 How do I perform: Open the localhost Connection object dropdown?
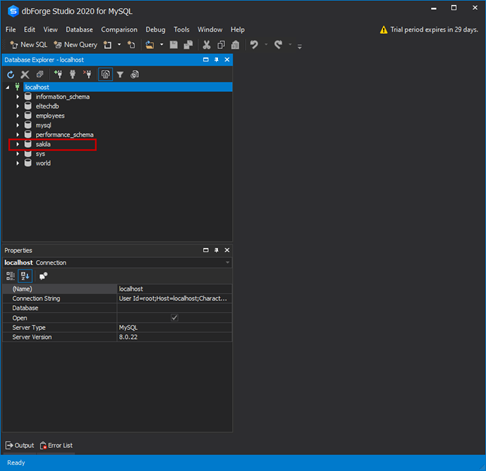pos(227,263)
